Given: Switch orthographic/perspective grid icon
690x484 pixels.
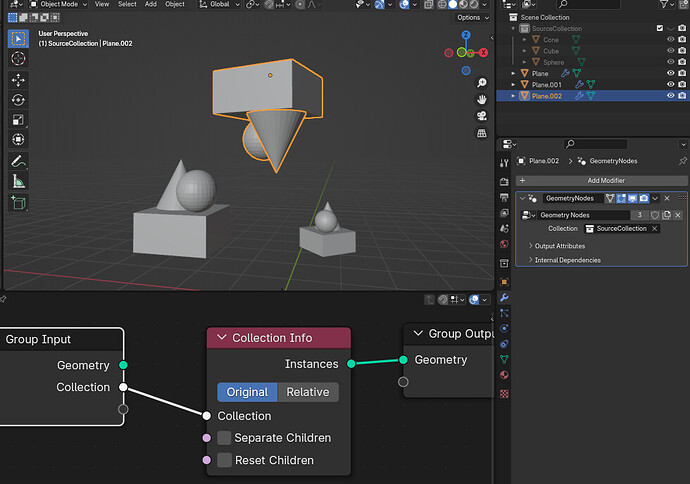Looking at the screenshot, I should pyautogui.click(x=482, y=133).
